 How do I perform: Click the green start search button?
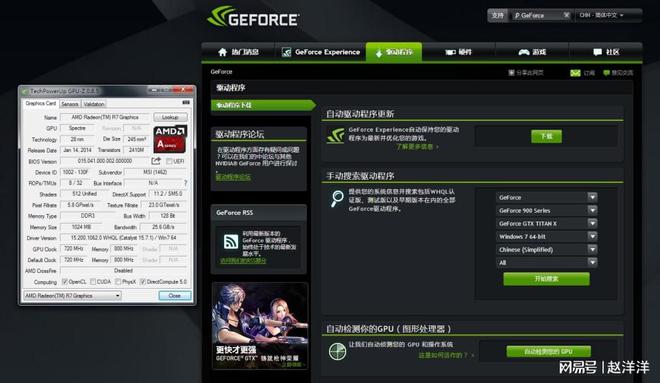tap(546, 279)
